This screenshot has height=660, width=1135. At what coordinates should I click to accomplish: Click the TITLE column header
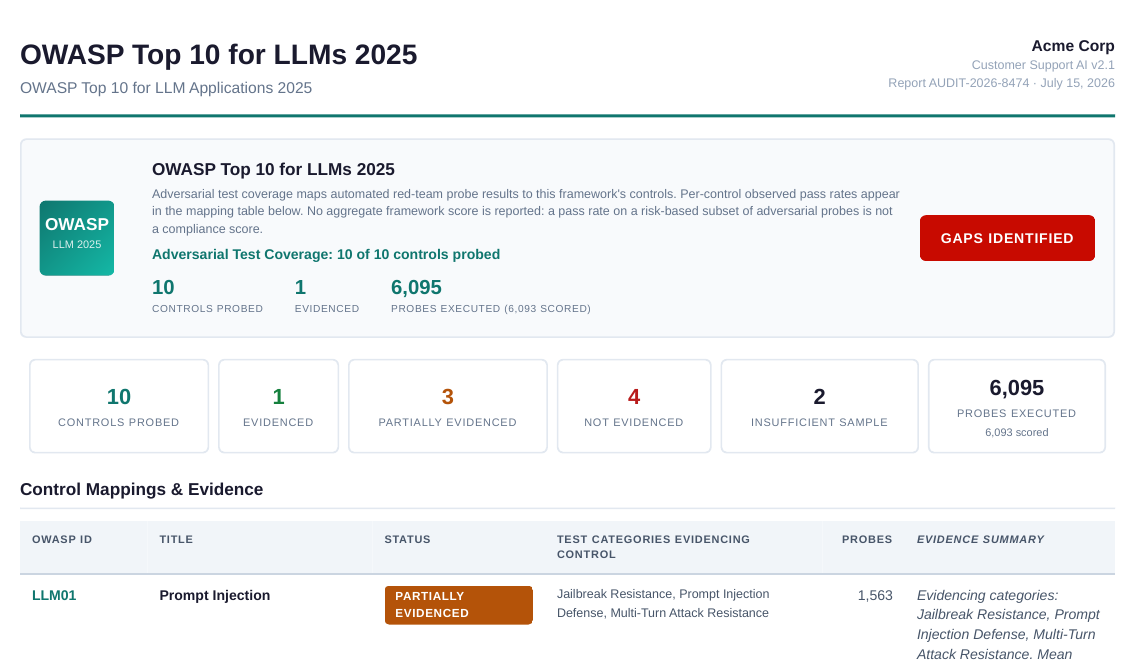tap(176, 539)
